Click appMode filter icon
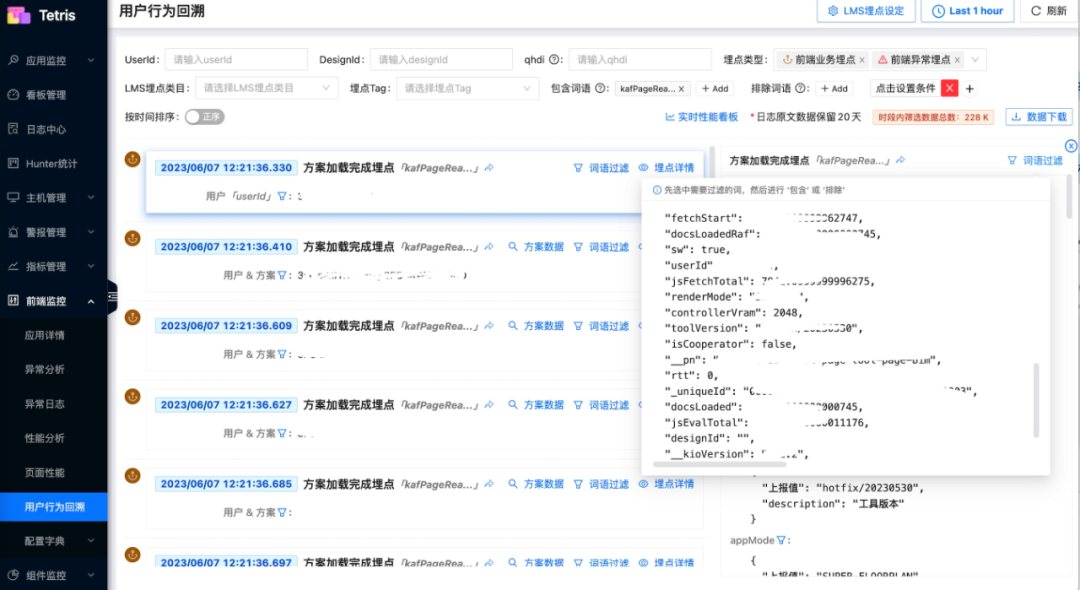The image size is (1080, 590). coord(781,540)
